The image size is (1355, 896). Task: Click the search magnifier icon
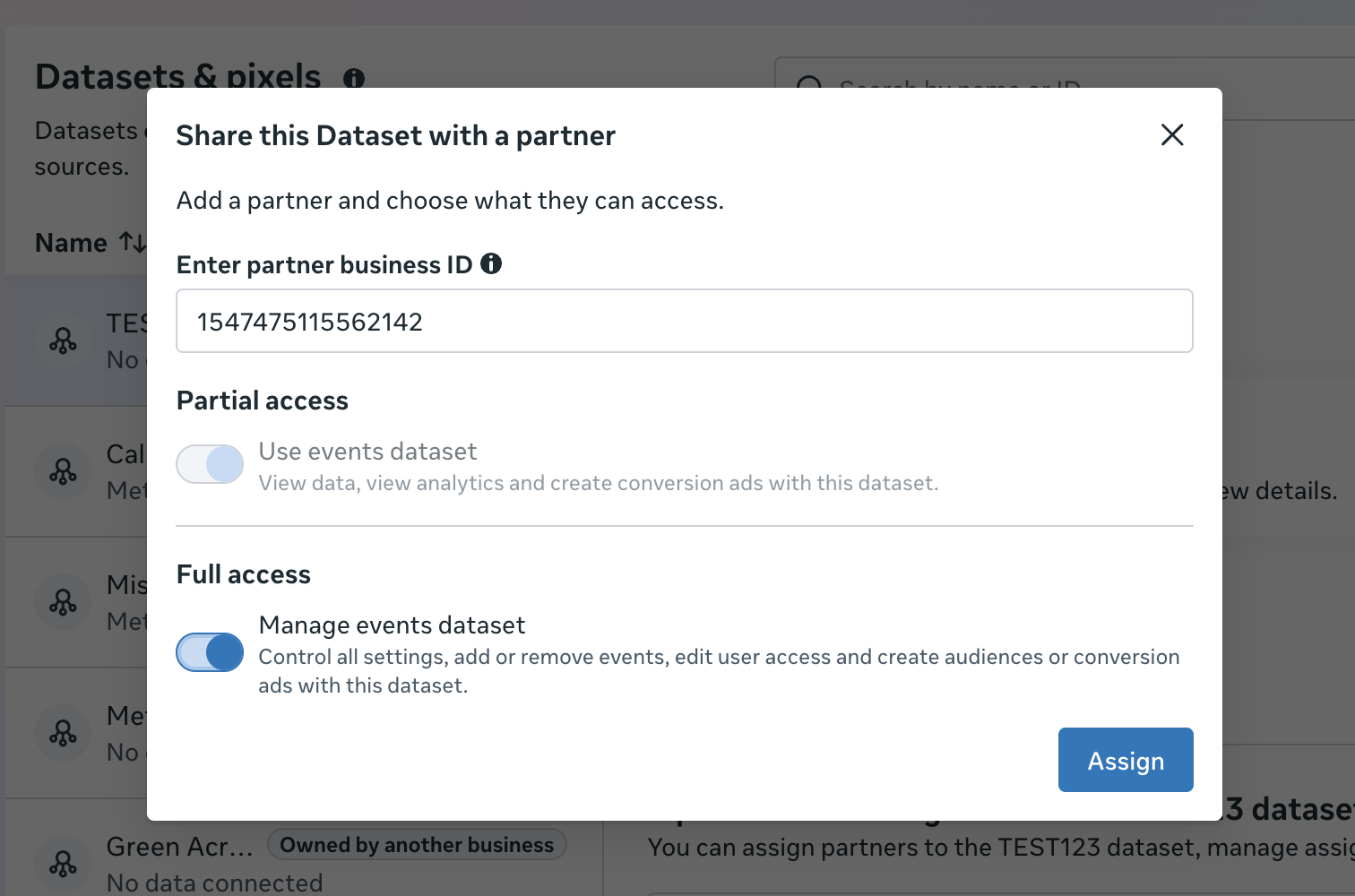coord(809,85)
